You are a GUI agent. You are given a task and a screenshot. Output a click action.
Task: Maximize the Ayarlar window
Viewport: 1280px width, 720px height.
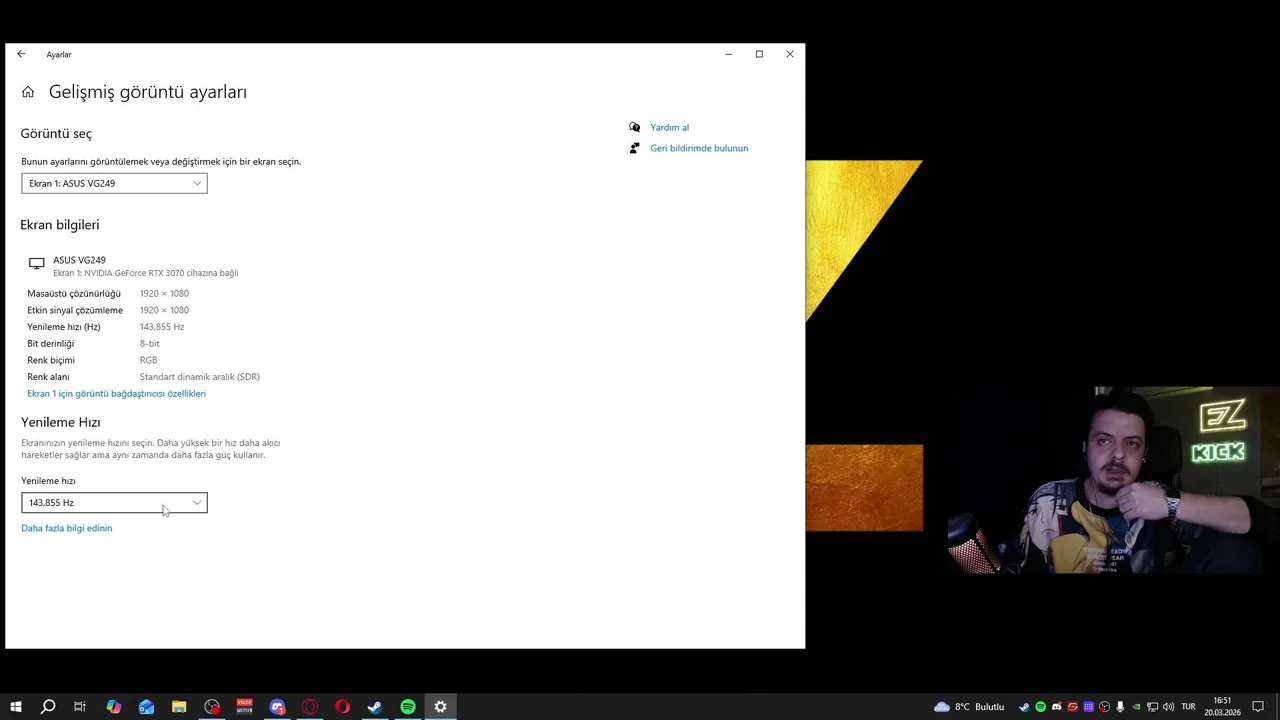tap(759, 54)
